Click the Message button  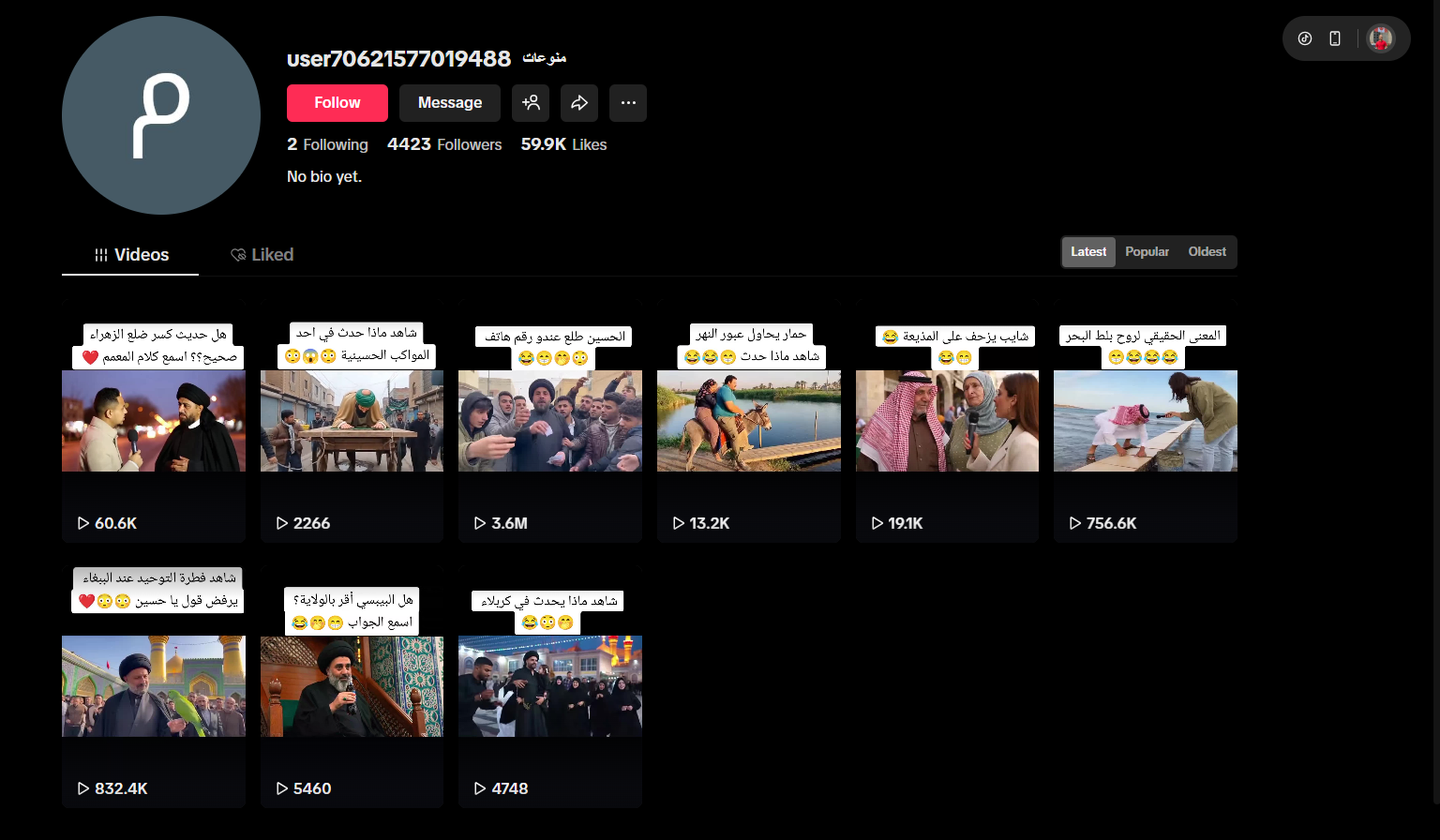(x=450, y=103)
